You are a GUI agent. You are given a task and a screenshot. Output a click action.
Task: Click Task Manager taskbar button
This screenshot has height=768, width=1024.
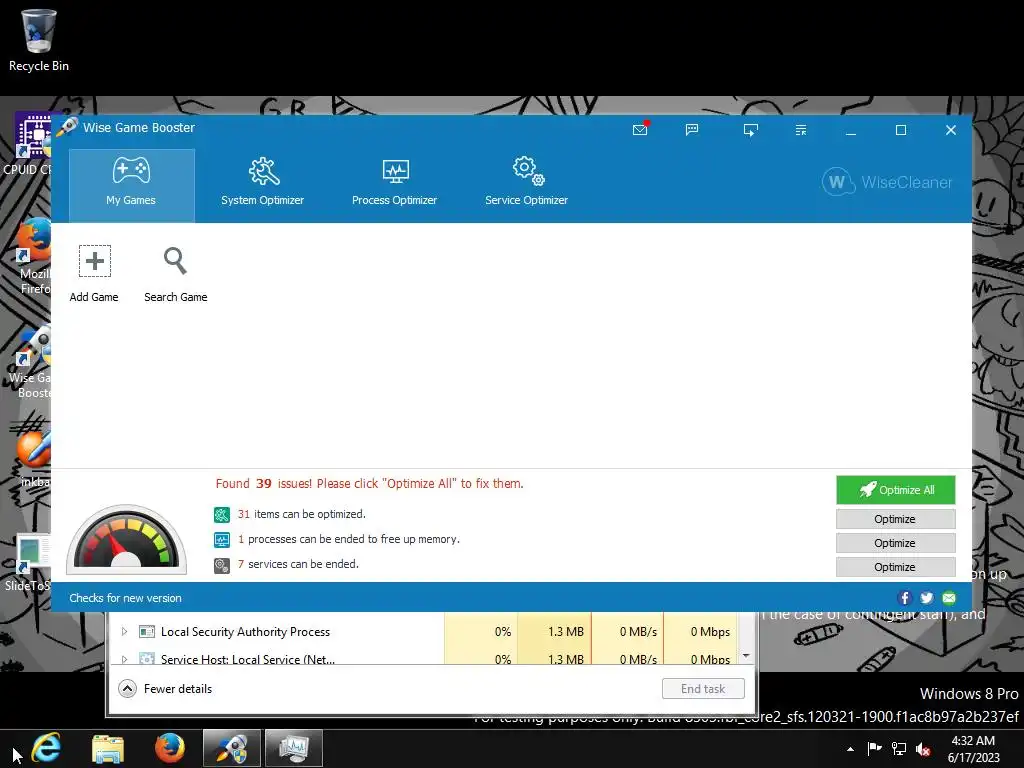click(294, 748)
